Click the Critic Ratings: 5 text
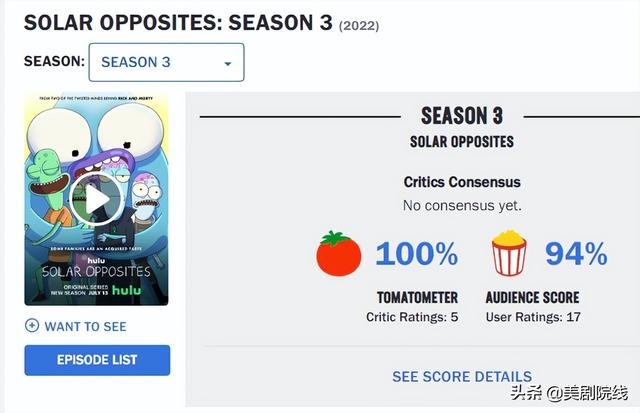640x413 pixels. click(412, 317)
